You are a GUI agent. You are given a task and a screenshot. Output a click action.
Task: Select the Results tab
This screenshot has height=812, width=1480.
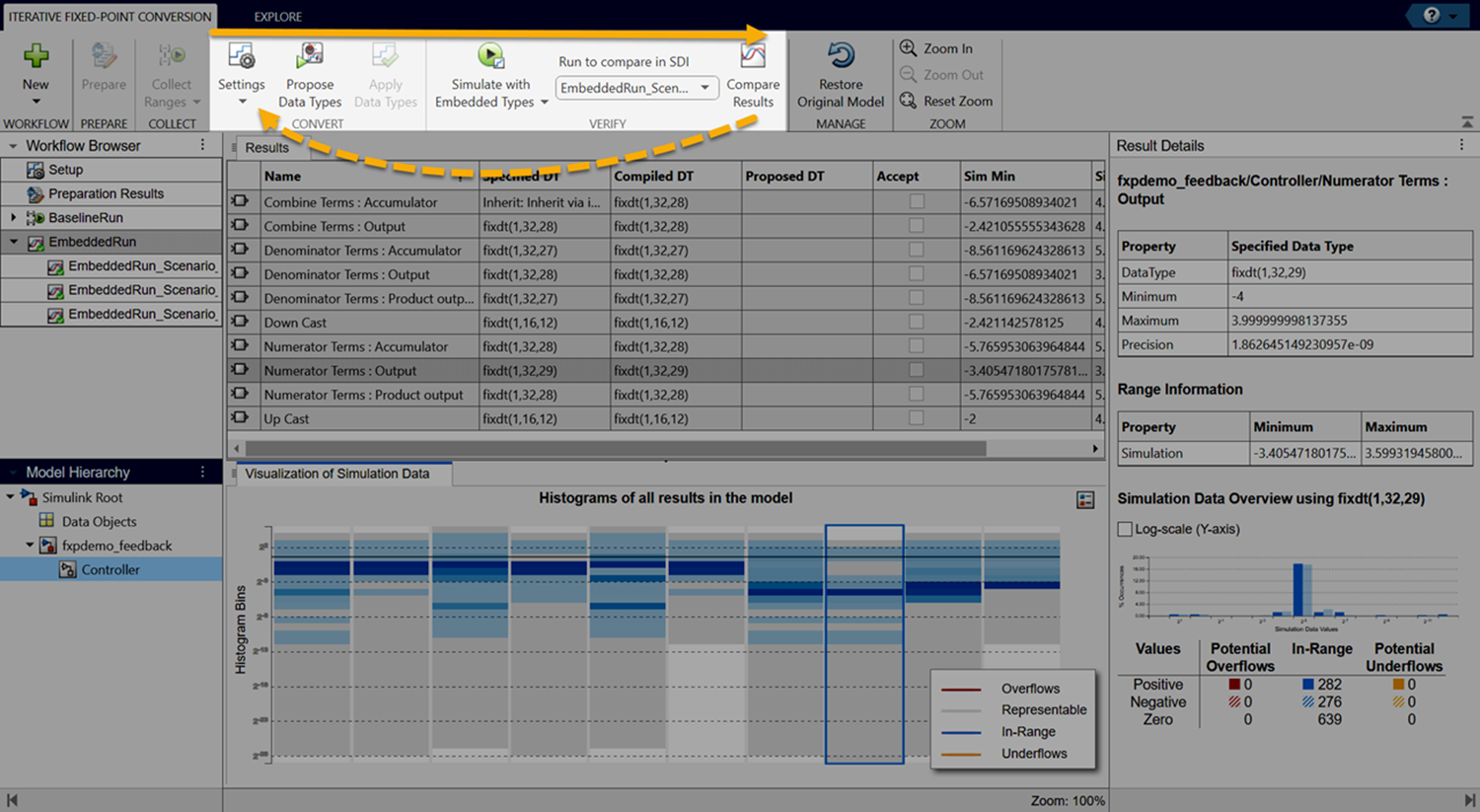pyautogui.click(x=266, y=147)
